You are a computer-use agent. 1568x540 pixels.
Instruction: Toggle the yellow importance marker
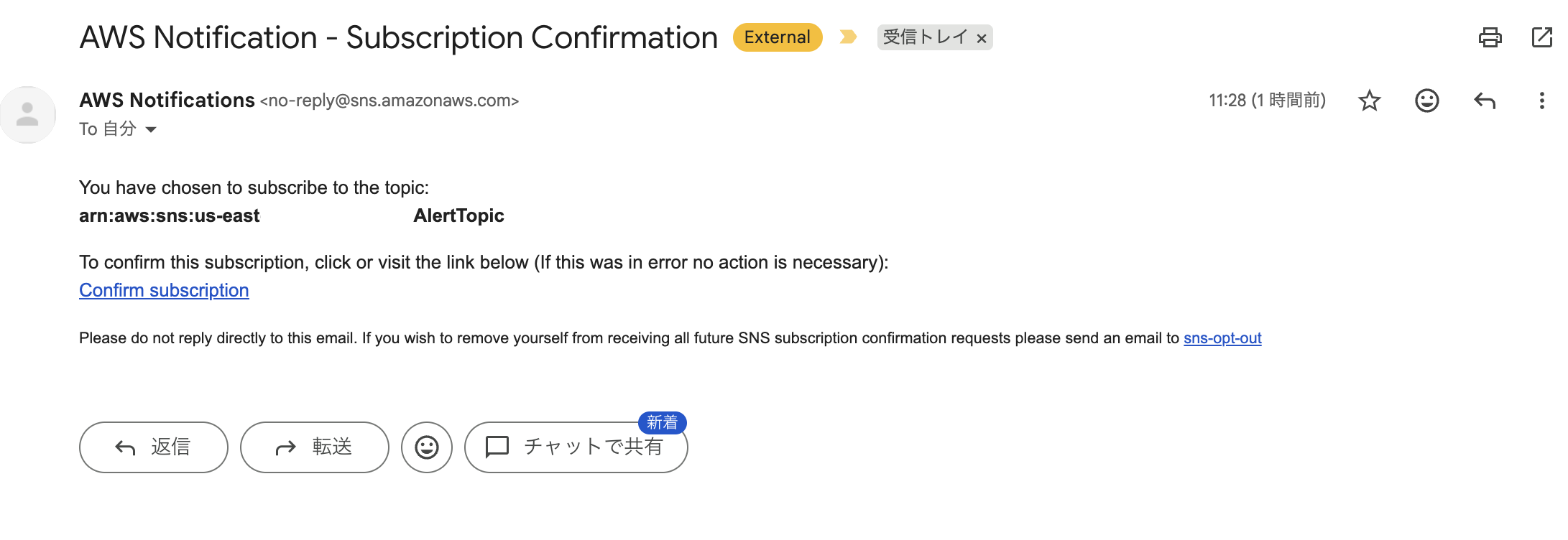click(x=848, y=37)
